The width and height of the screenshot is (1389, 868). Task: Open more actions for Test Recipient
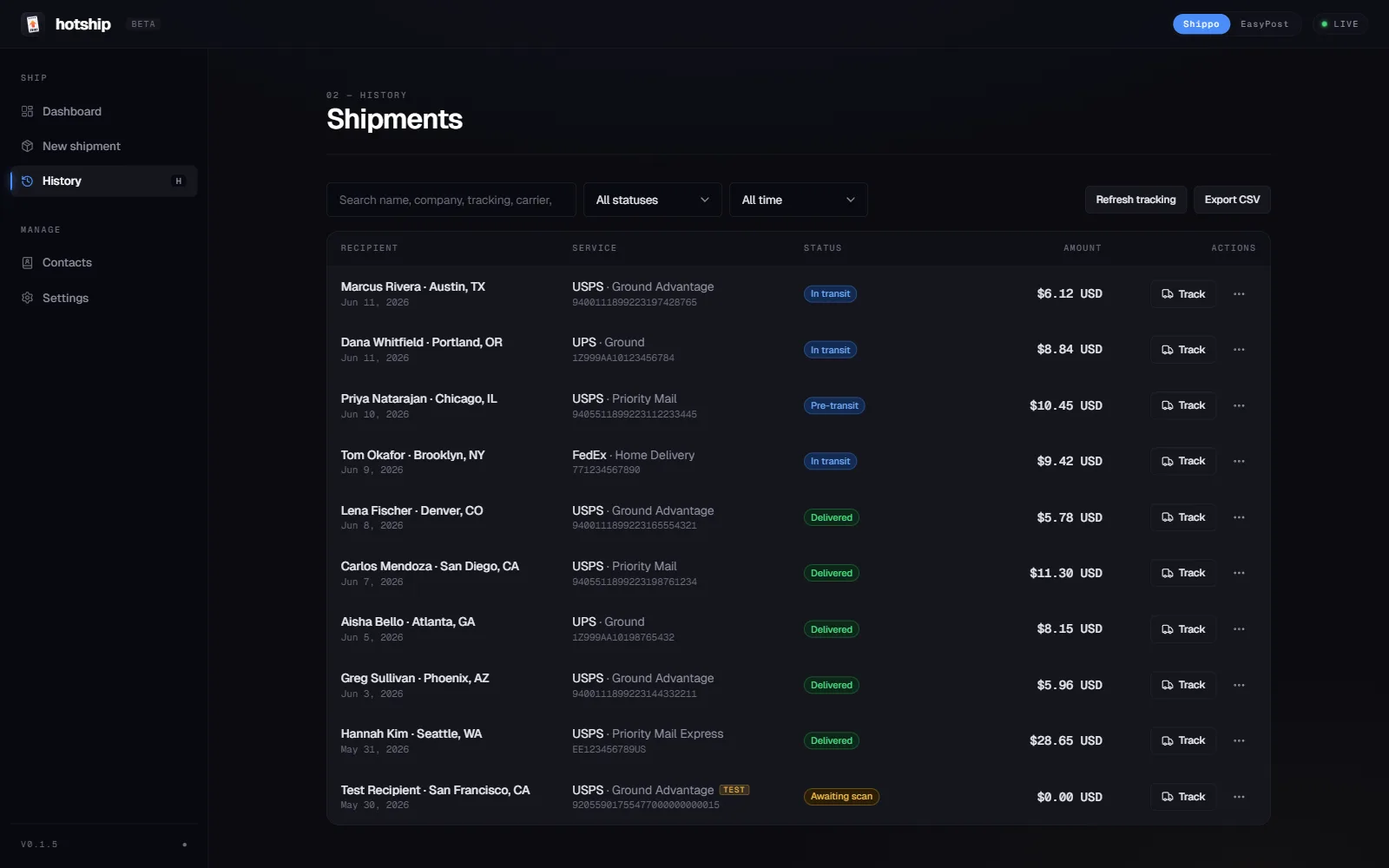click(1239, 797)
